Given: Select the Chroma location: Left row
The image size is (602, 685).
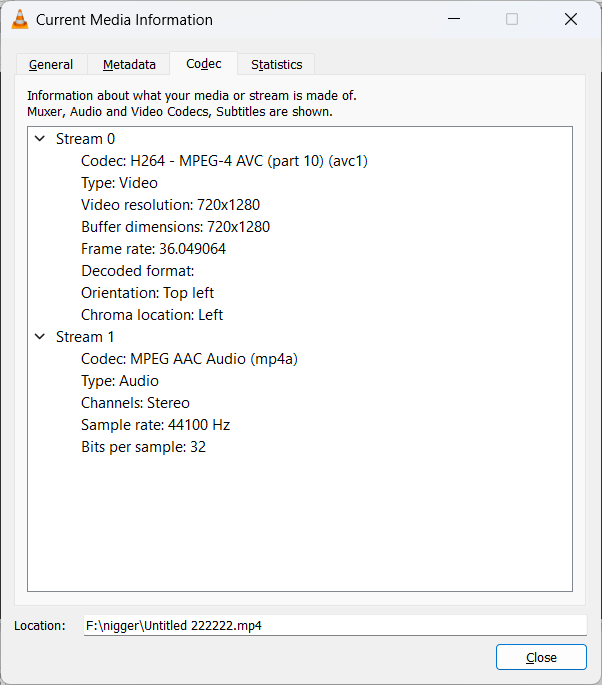Looking at the screenshot, I should click(152, 315).
